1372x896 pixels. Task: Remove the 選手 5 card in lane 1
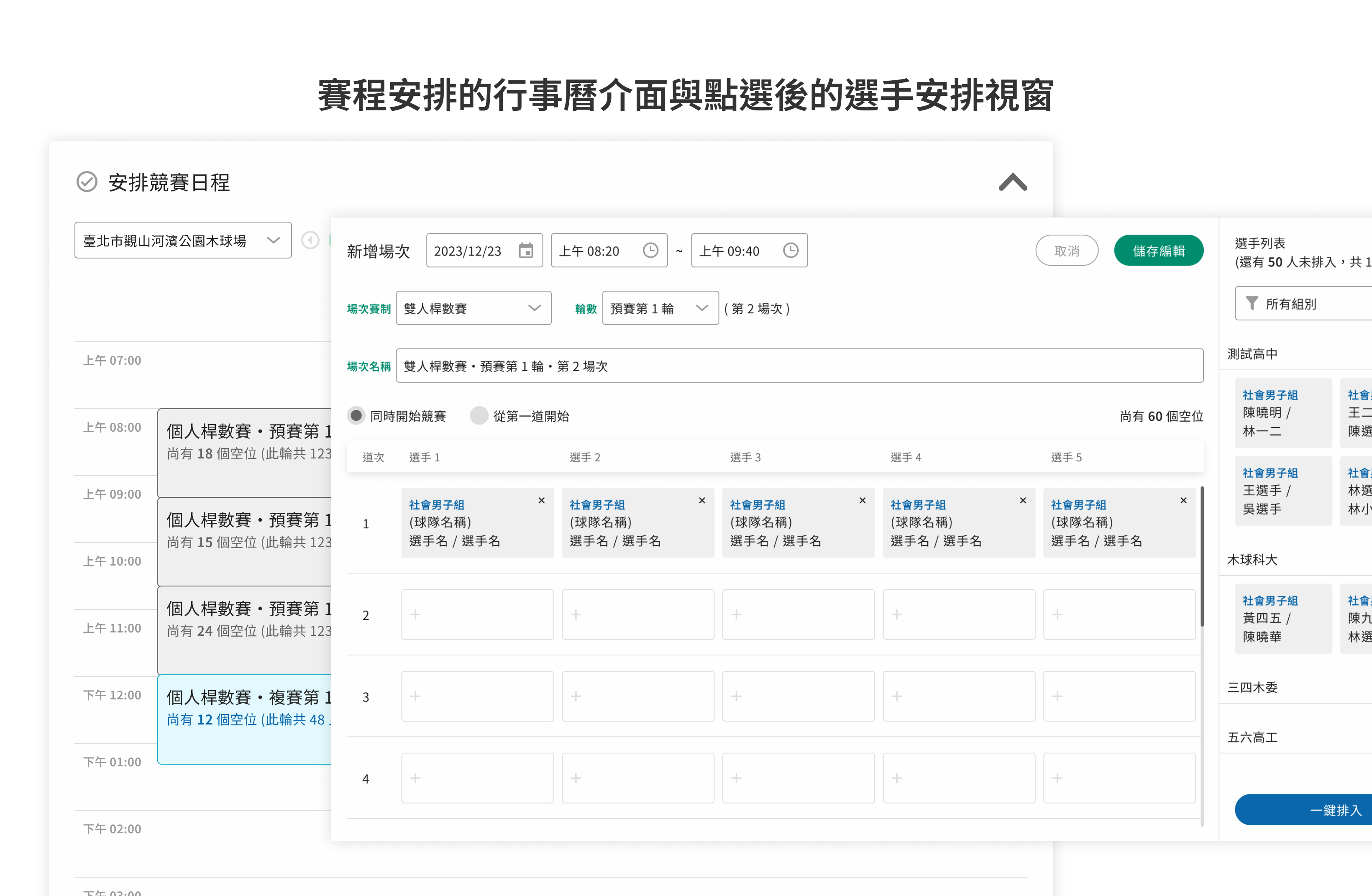(1183, 500)
